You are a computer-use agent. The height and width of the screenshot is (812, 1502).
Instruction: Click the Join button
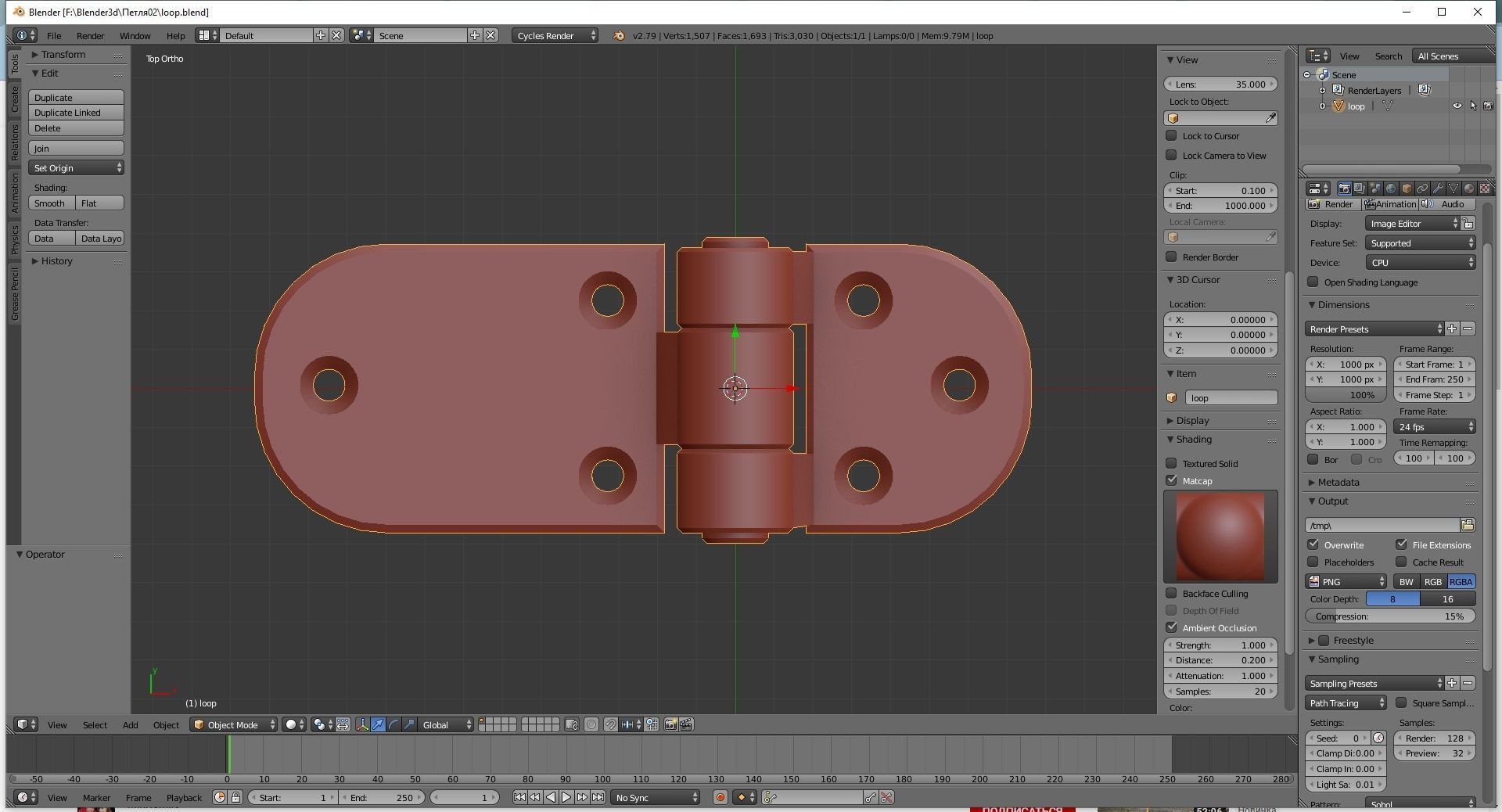click(76, 148)
